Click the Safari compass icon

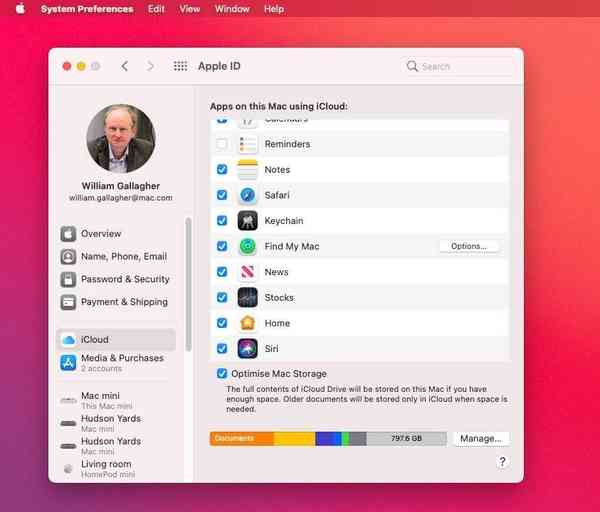coord(247,195)
